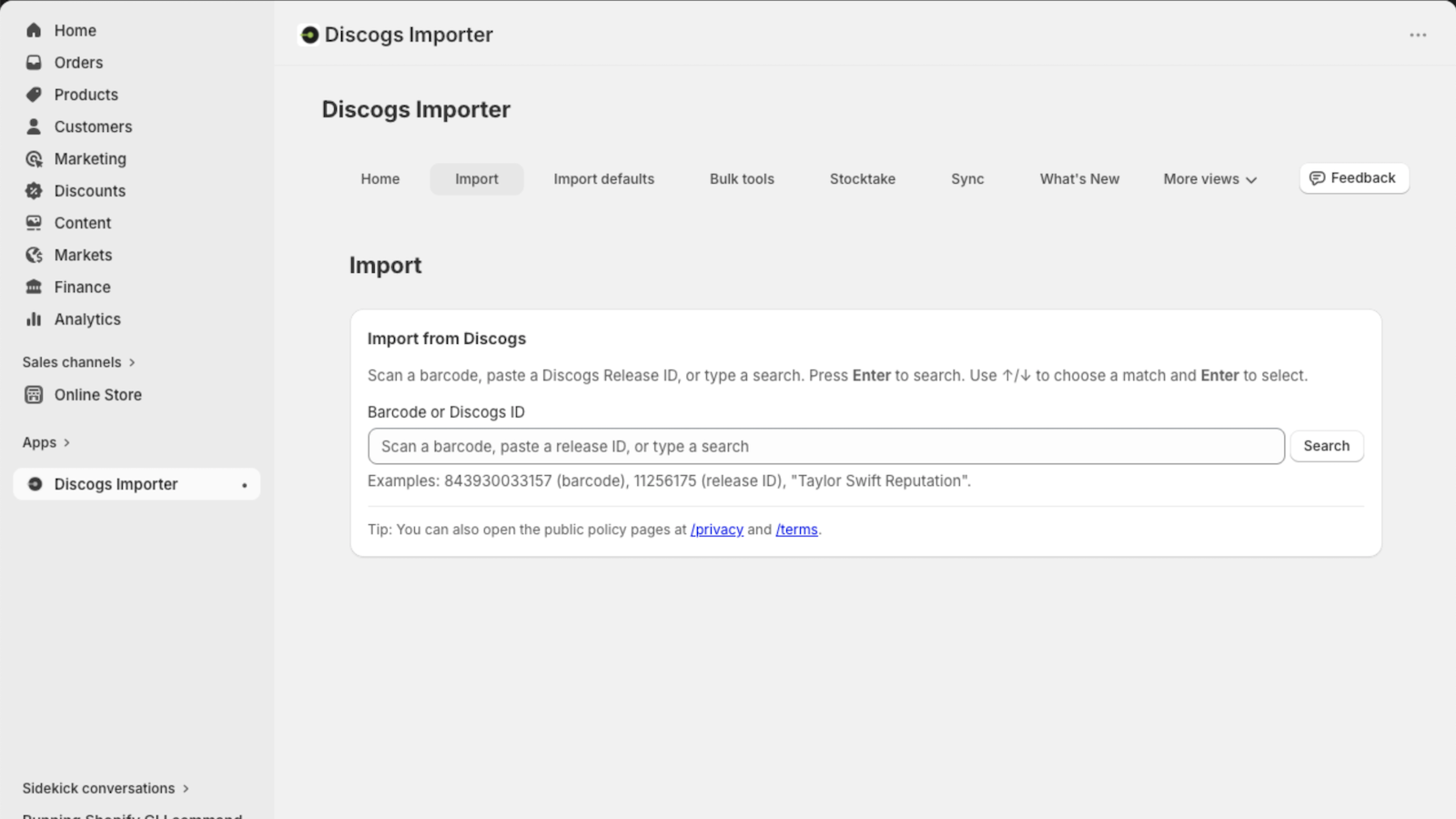The width and height of the screenshot is (1456, 819).
Task: Click the 'Barcode or Discogs ID' label
Action: pyautogui.click(x=446, y=412)
